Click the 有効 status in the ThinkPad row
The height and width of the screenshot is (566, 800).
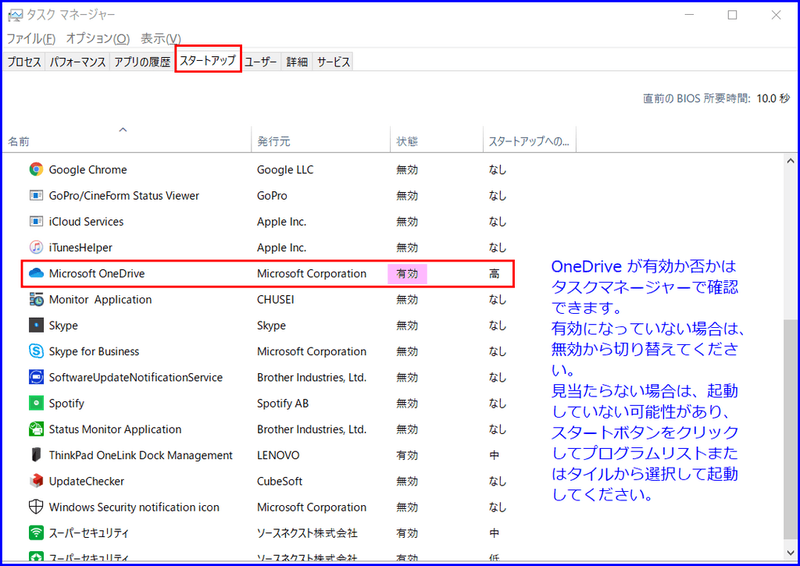(407, 455)
